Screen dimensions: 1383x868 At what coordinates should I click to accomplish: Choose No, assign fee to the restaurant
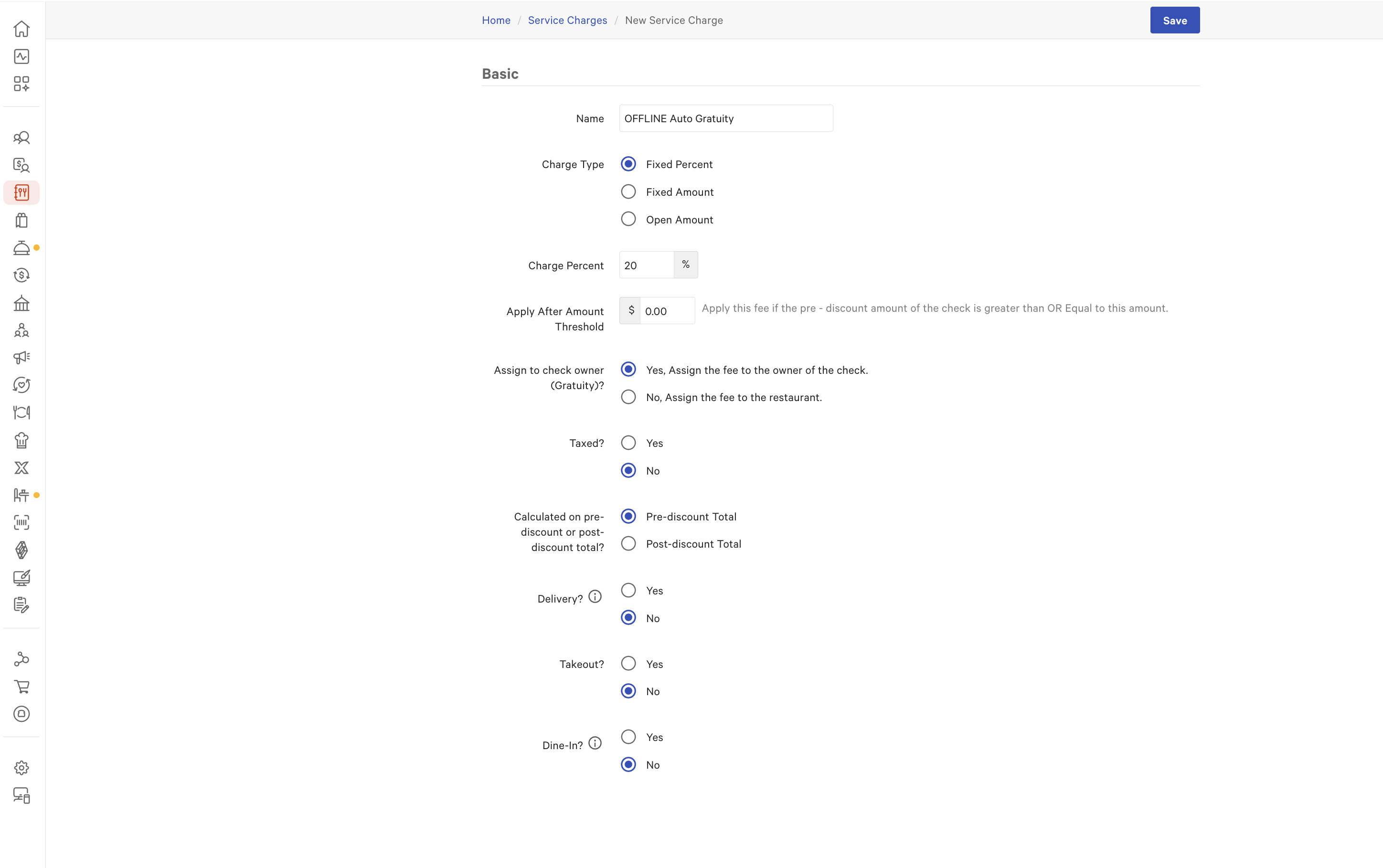(x=628, y=397)
